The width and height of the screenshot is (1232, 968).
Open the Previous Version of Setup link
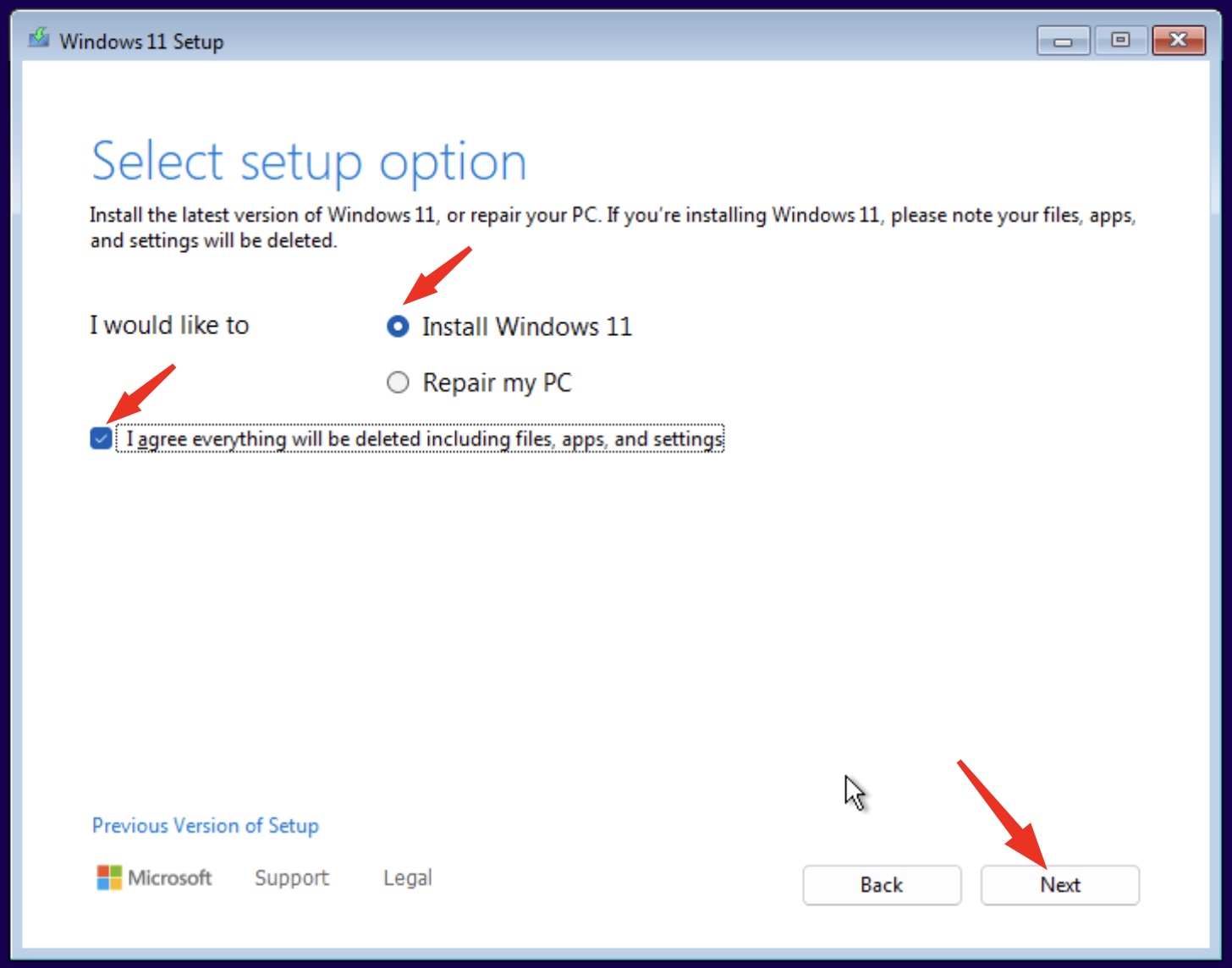pyautogui.click(x=205, y=826)
